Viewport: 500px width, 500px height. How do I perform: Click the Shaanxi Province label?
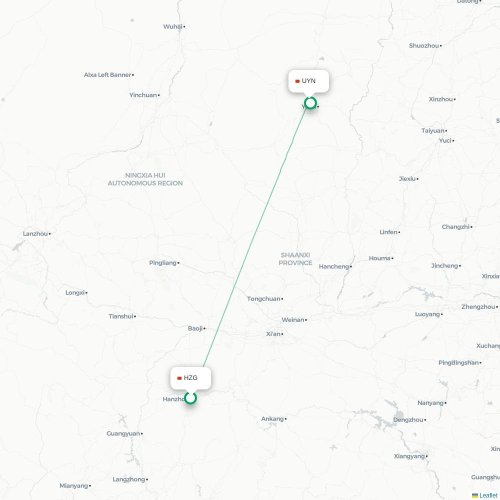click(295, 259)
